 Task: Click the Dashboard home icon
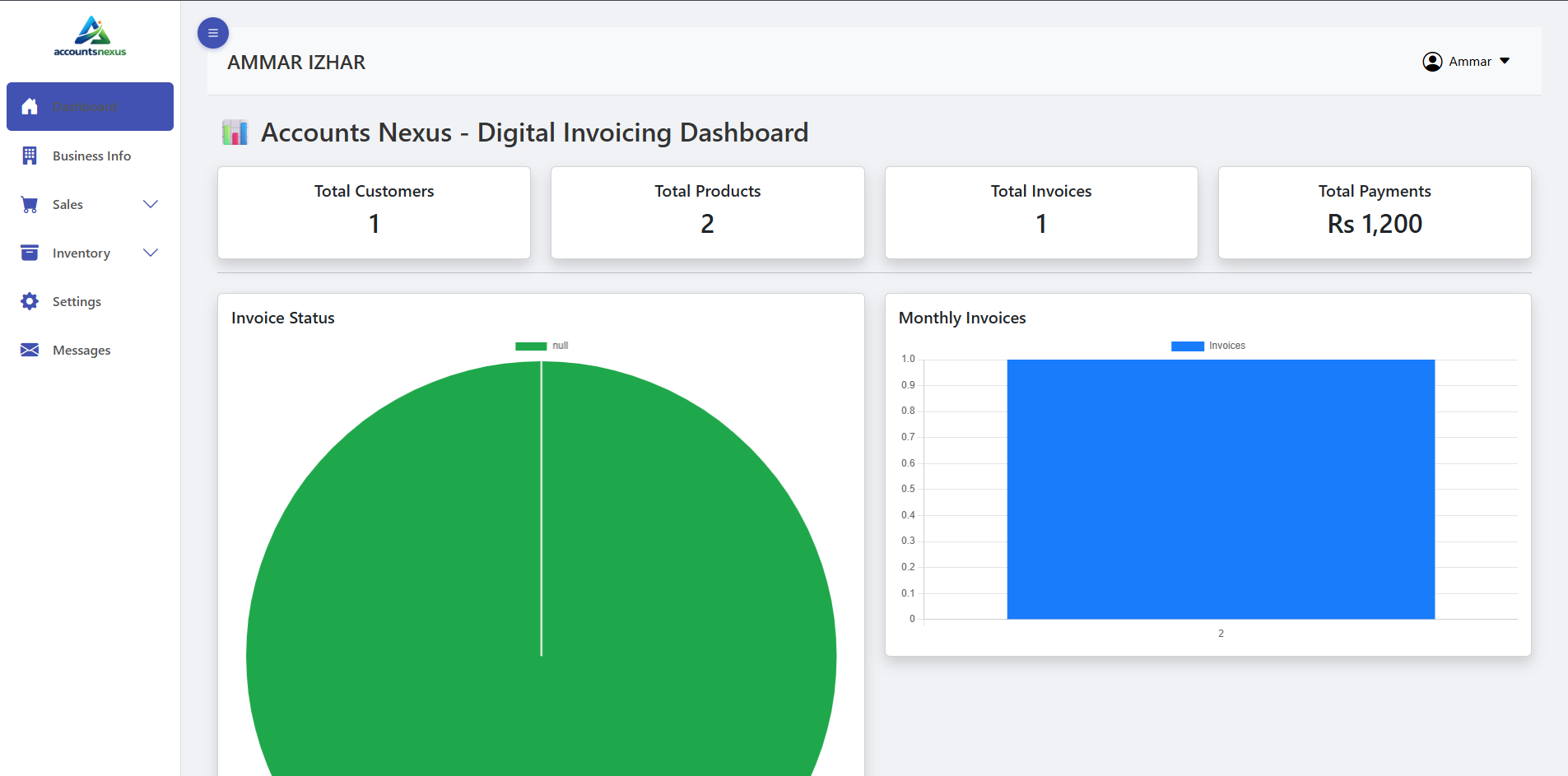coord(30,106)
